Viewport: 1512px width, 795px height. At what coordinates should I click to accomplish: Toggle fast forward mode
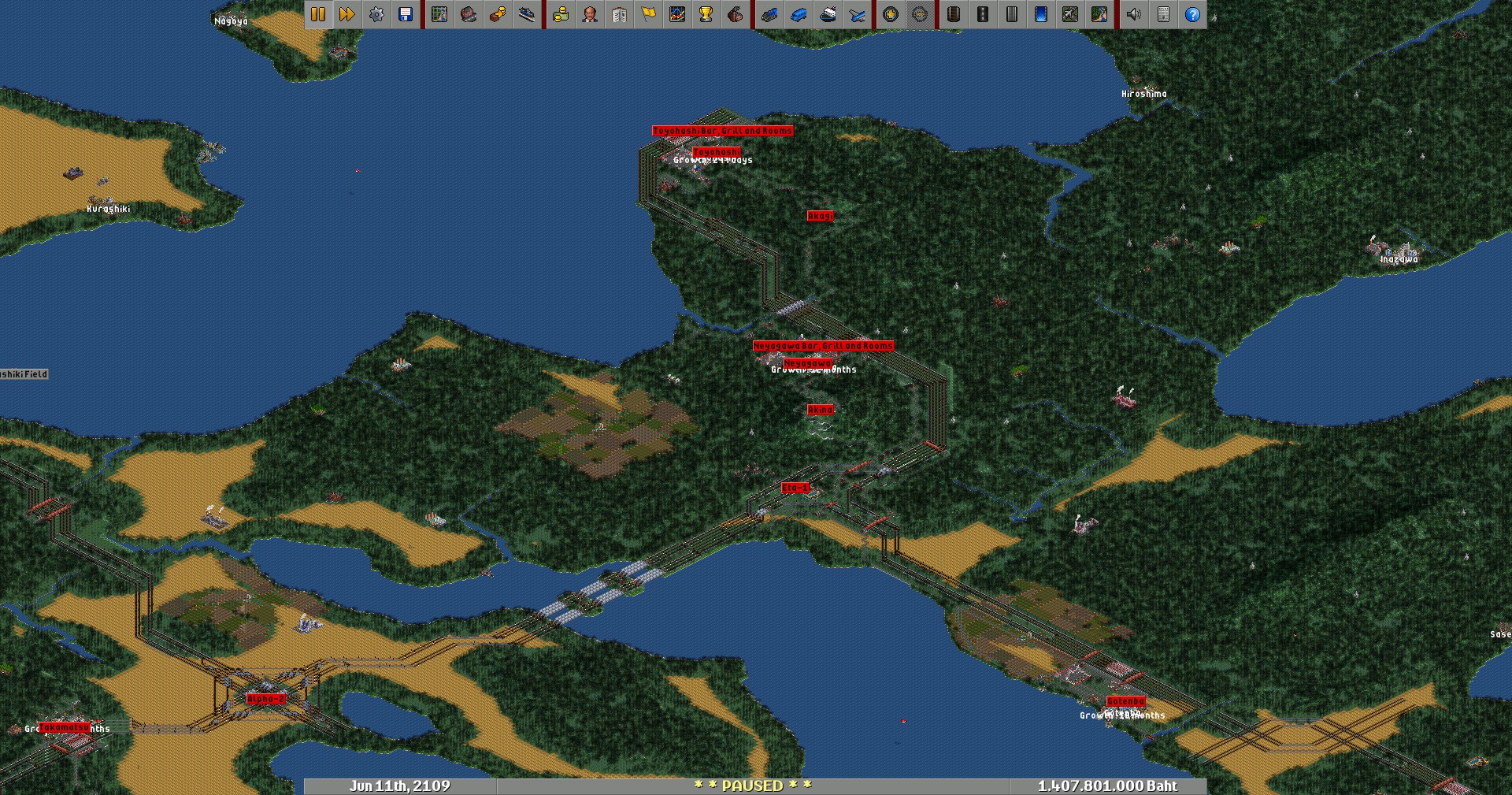pos(347,14)
